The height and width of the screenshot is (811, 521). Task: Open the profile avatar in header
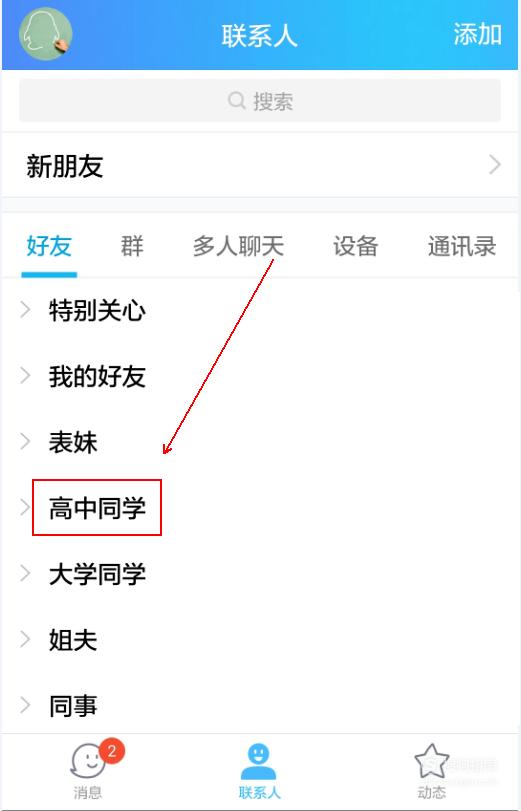pos(46,34)
